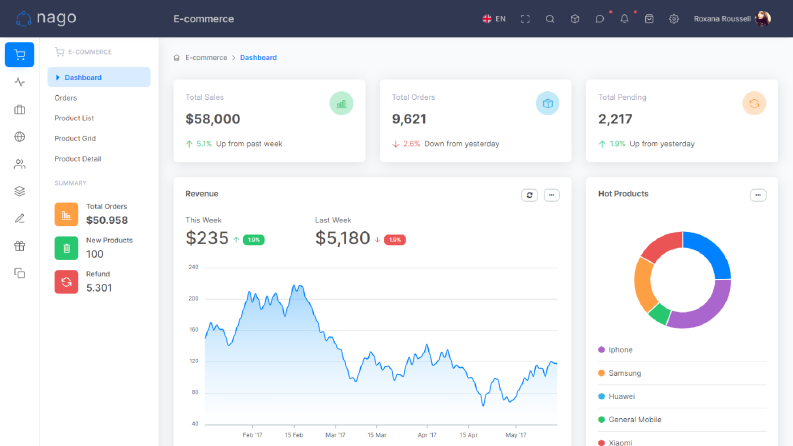793x446 pixels.
Task: Click the $58,000 sales value
Action: 213,119
